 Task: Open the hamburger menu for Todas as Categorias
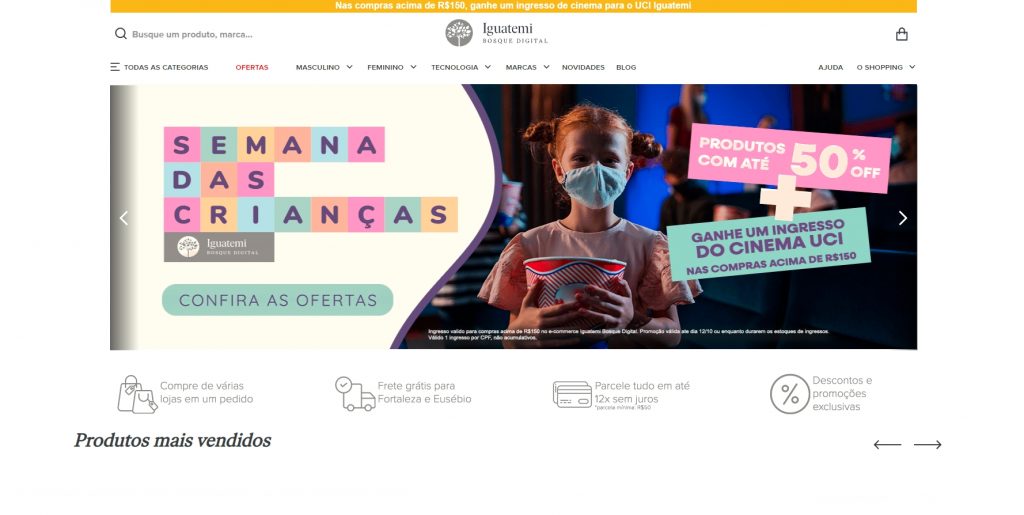coord(115,67)
